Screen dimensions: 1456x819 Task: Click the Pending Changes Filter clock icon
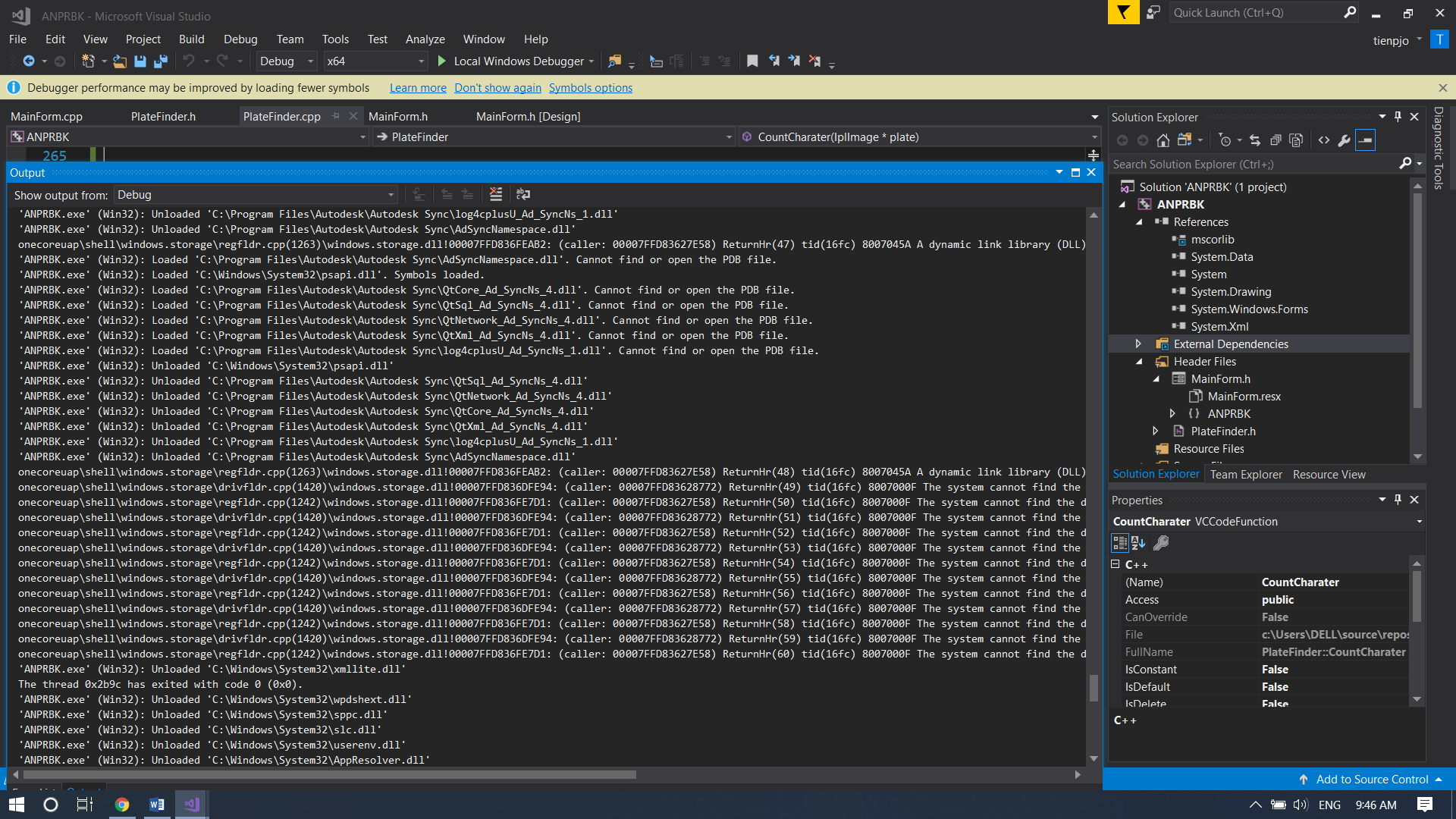tap(1225, 140)
